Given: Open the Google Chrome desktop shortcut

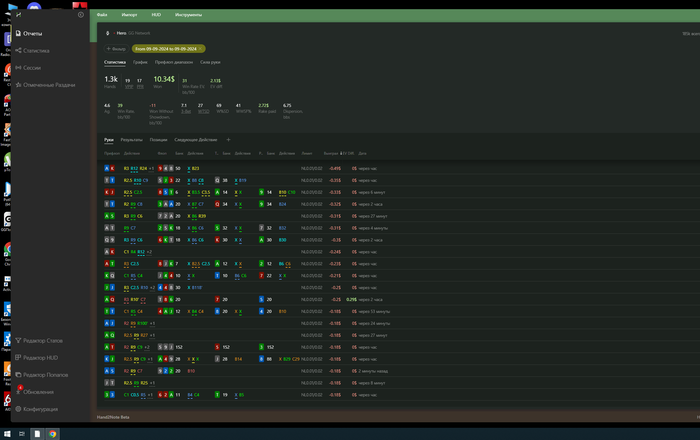Looking at the screenshot, I should tap(8, 253).
